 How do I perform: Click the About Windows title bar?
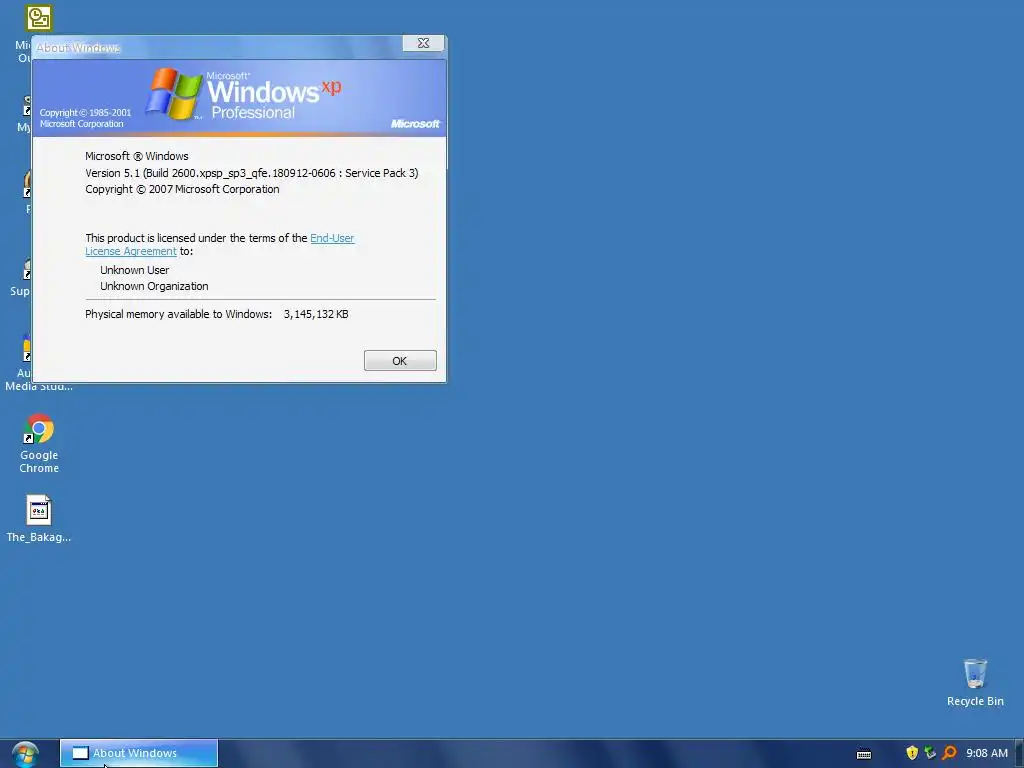pyautogui.click(x=216, y=47)
